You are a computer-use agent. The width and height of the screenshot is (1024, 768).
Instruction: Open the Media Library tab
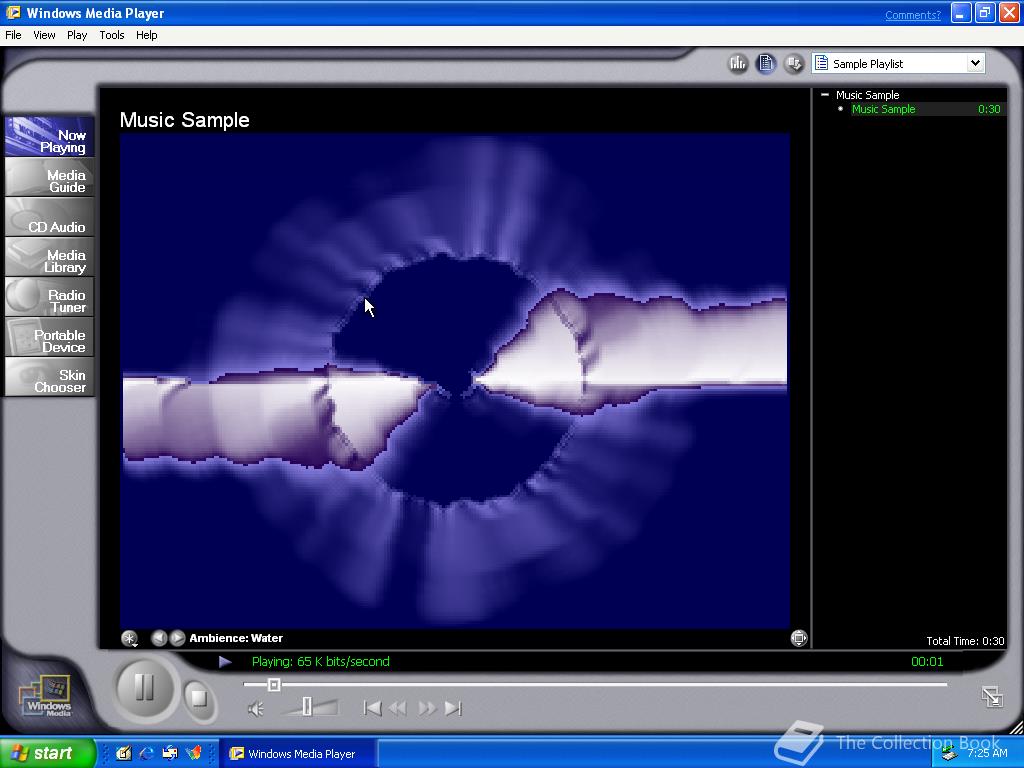(50, 257)
